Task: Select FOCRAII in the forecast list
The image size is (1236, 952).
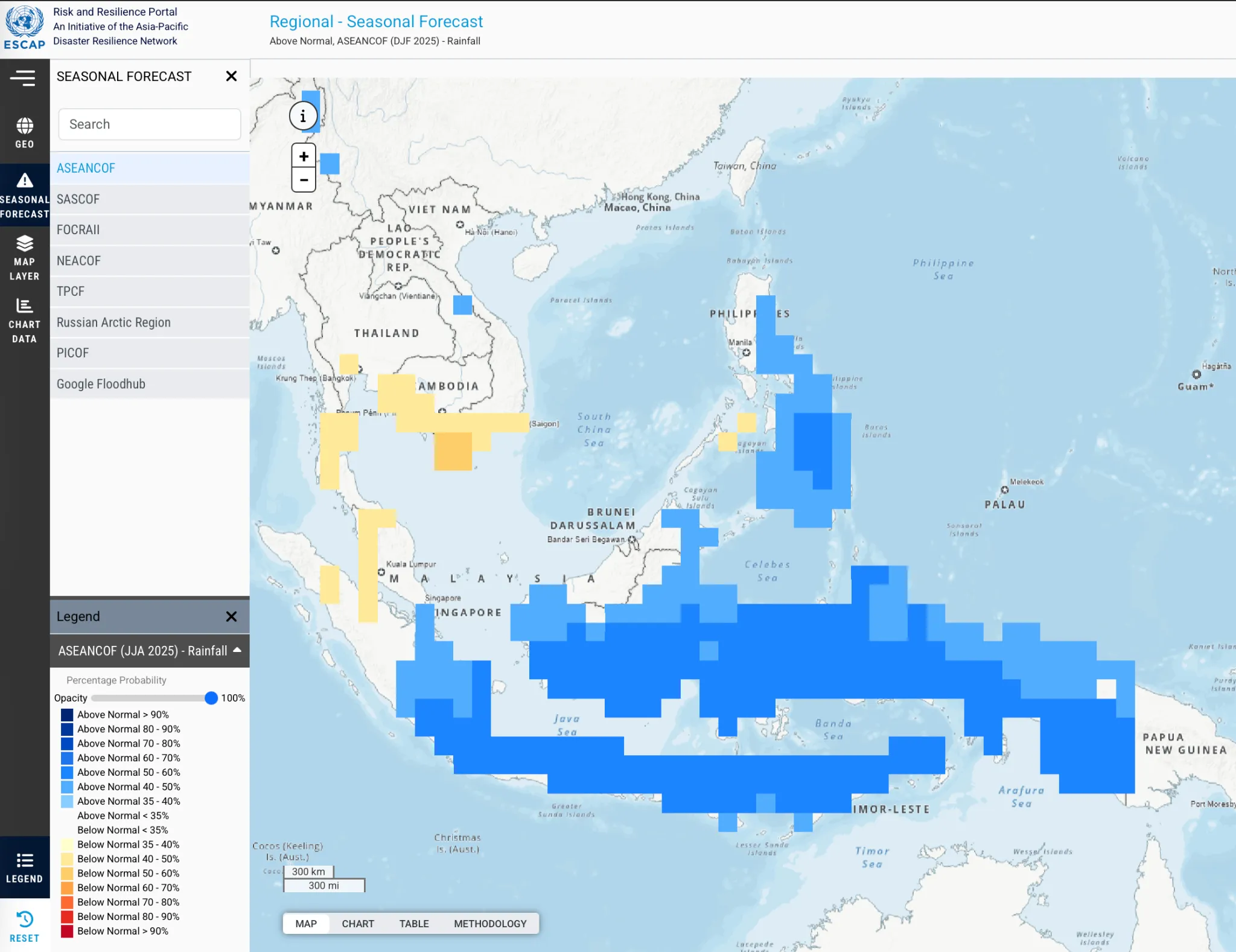Action: pyautogui.click(x=150, y=230)
